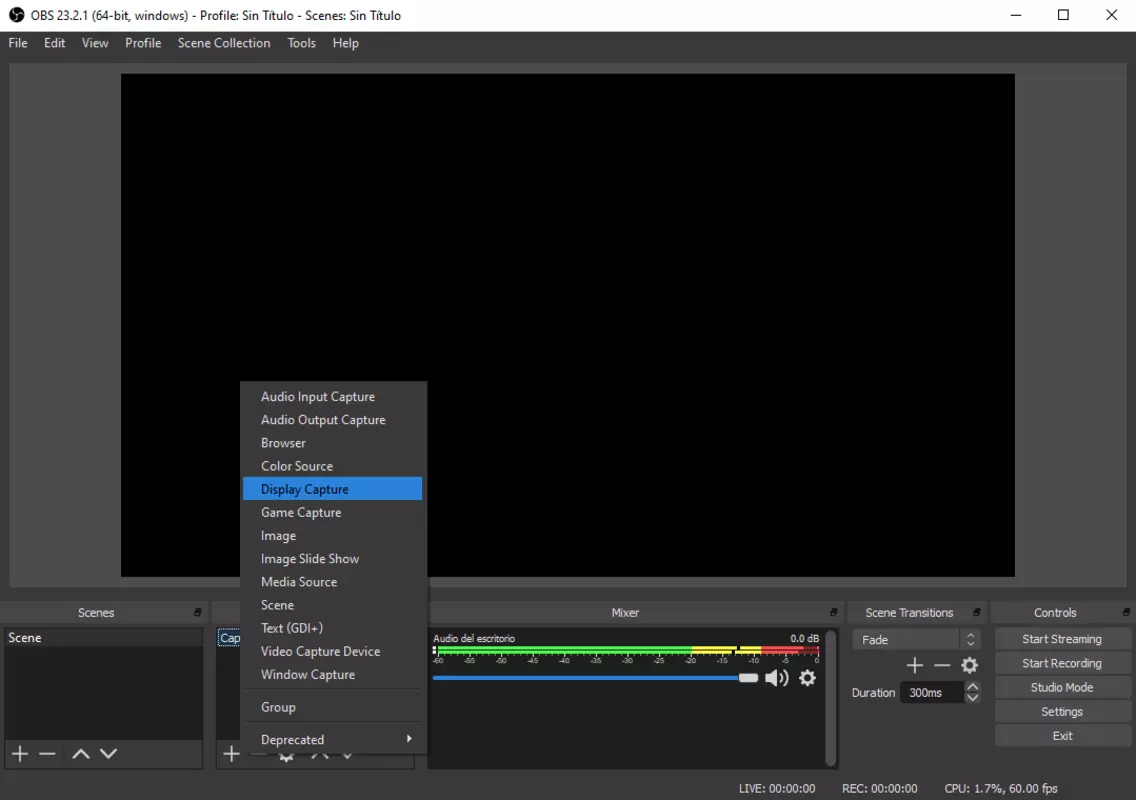Select Browser source in the menu
The image size is (1136, 800).
point(333,443)
